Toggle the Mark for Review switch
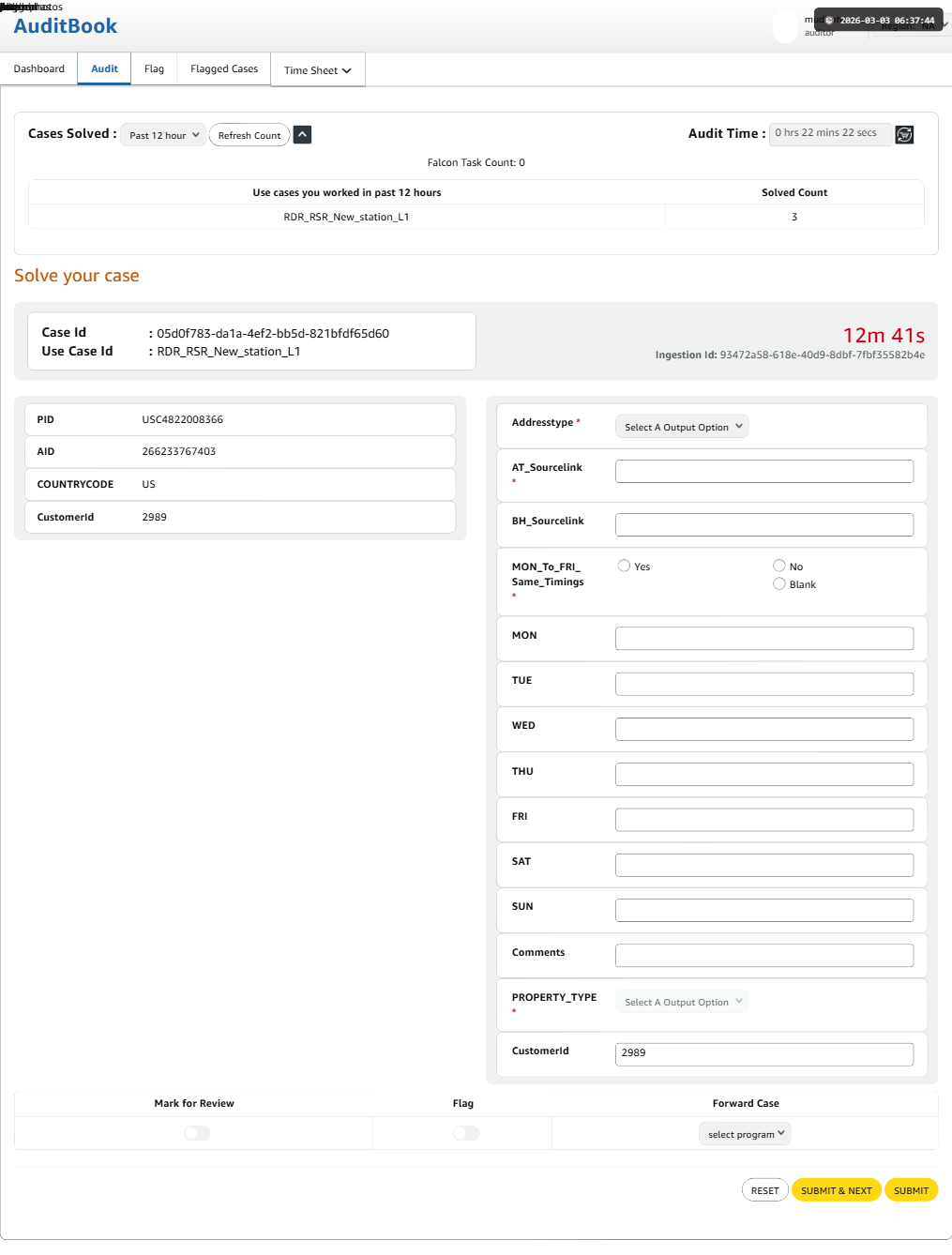This screenshot has height=1255, width=952. 197,1133
